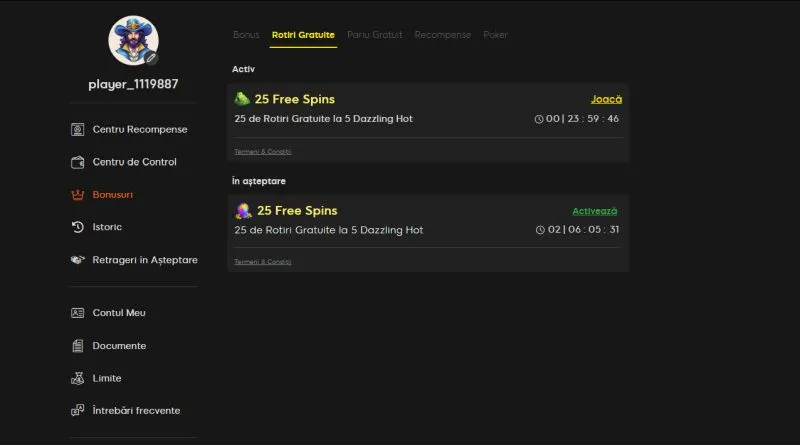Click Joacă on the active free spins
Image resolution: width=800 pixels, height=445 pixels.
tap(606, 100)
